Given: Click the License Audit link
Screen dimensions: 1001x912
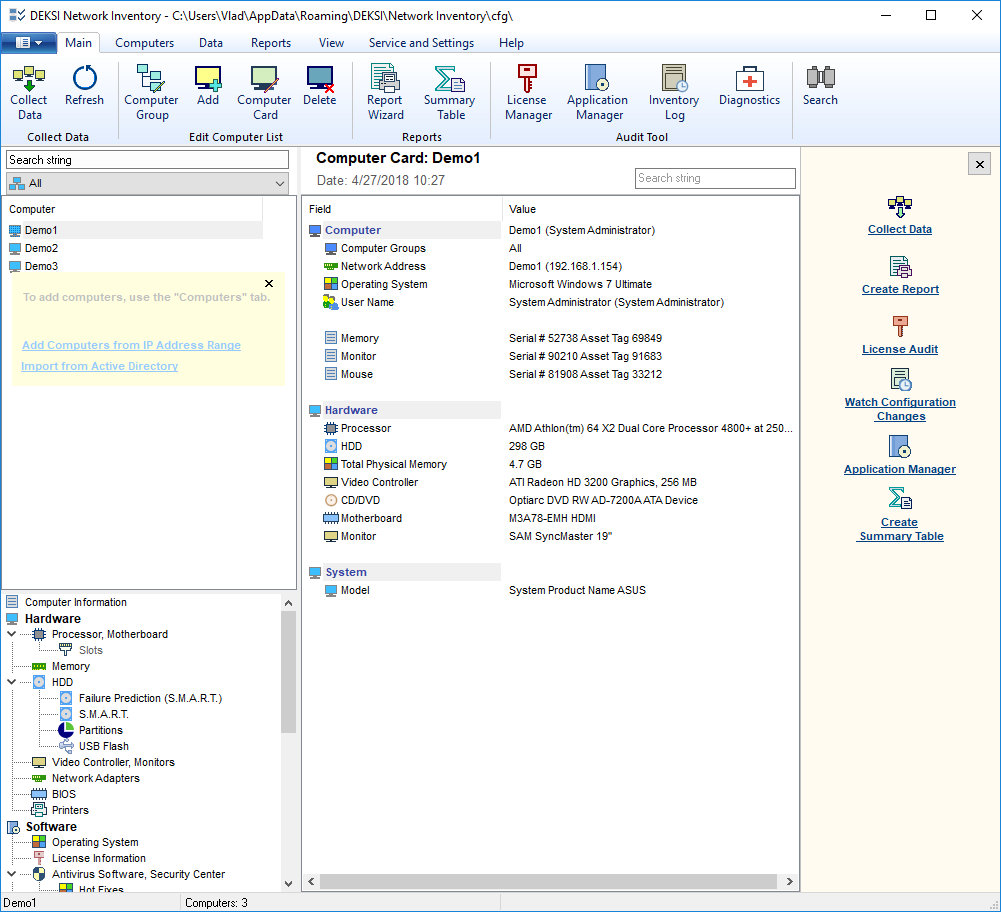Looking at the screenshot, I should click(899, 349).
